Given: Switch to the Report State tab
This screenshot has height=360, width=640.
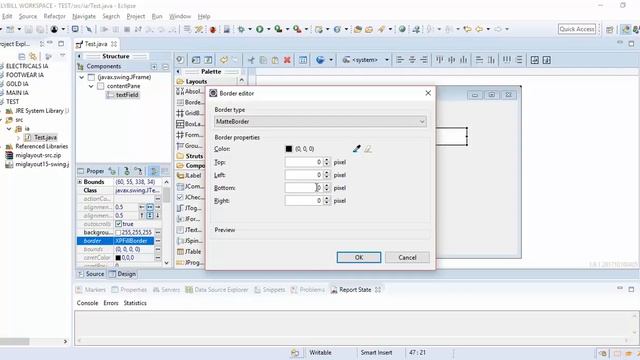Looking at the screenshot, I should [355, 290].
